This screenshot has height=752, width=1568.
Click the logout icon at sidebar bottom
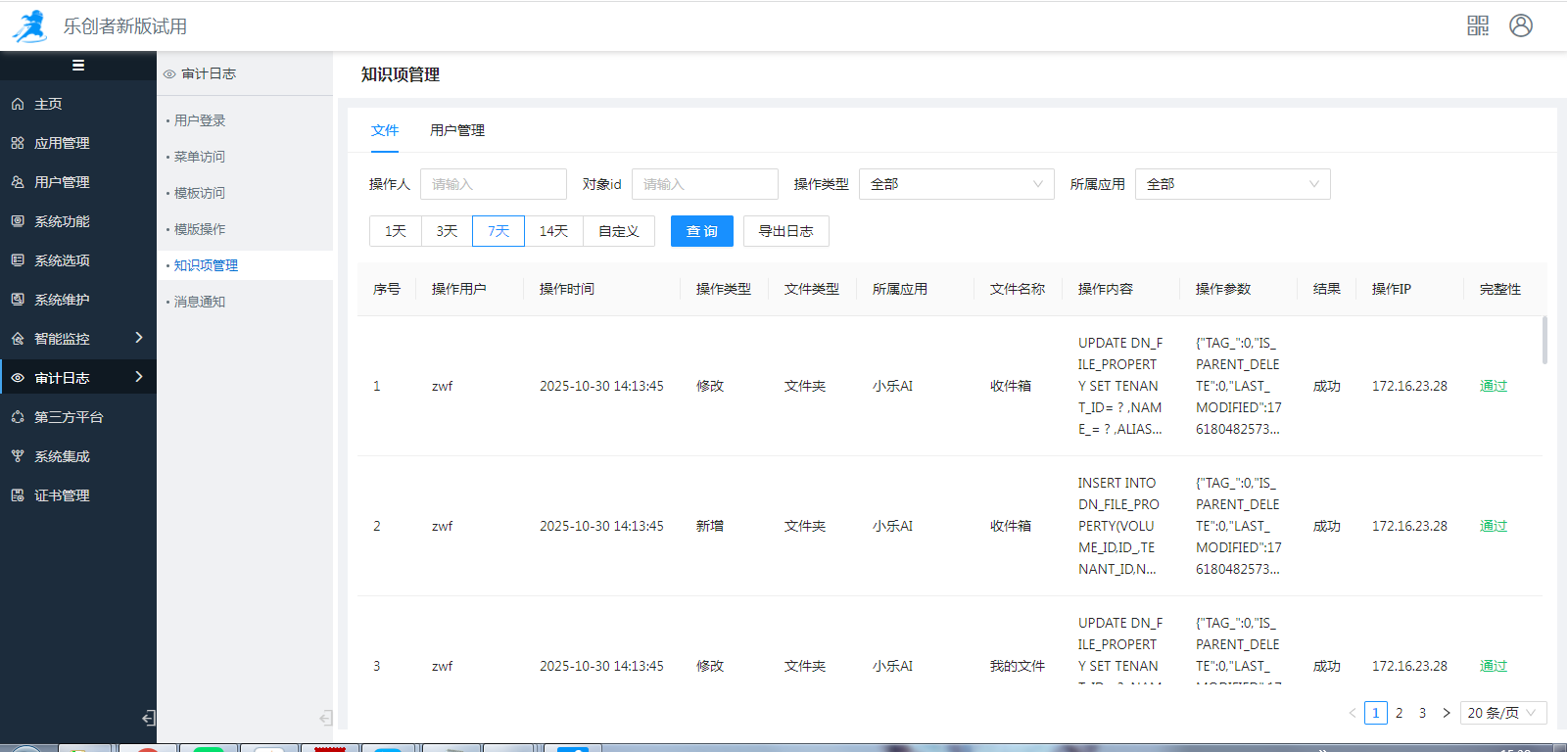[148, 718]
